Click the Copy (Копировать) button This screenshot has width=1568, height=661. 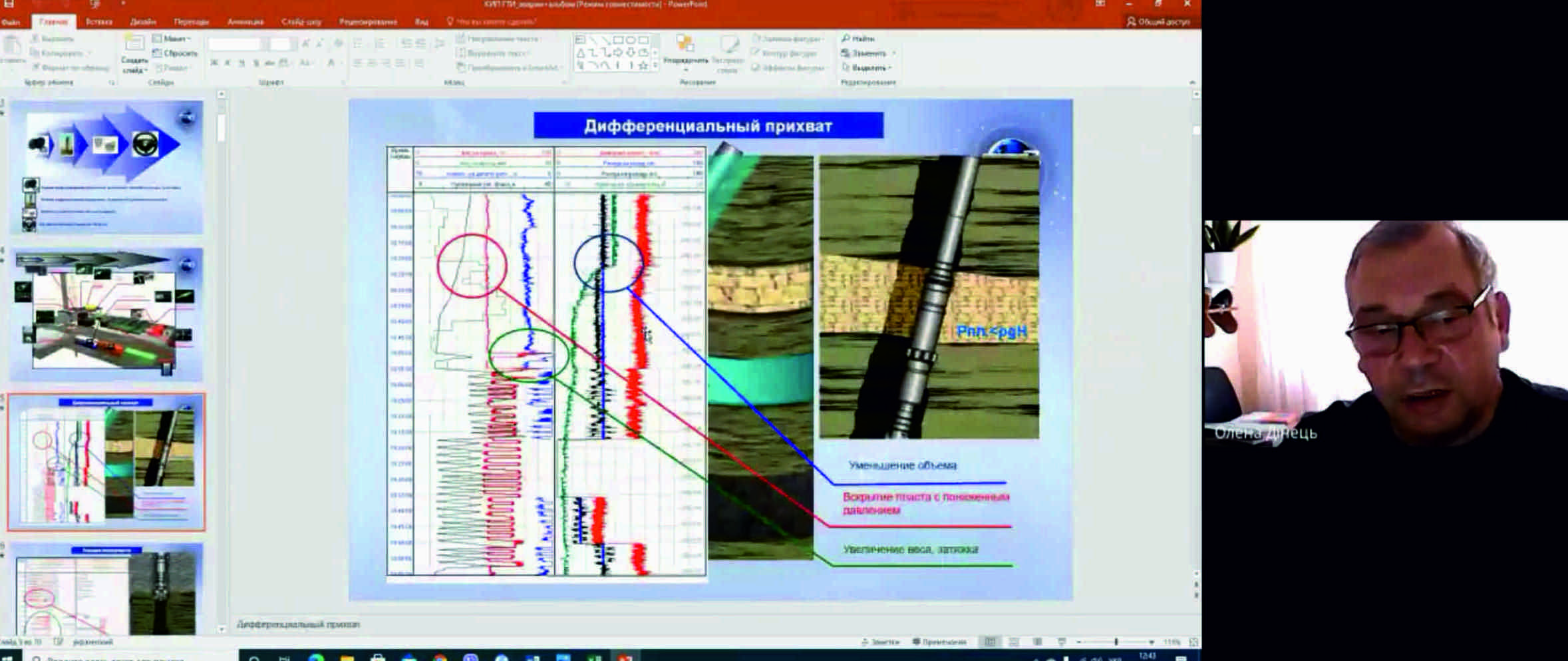(61, 53)
